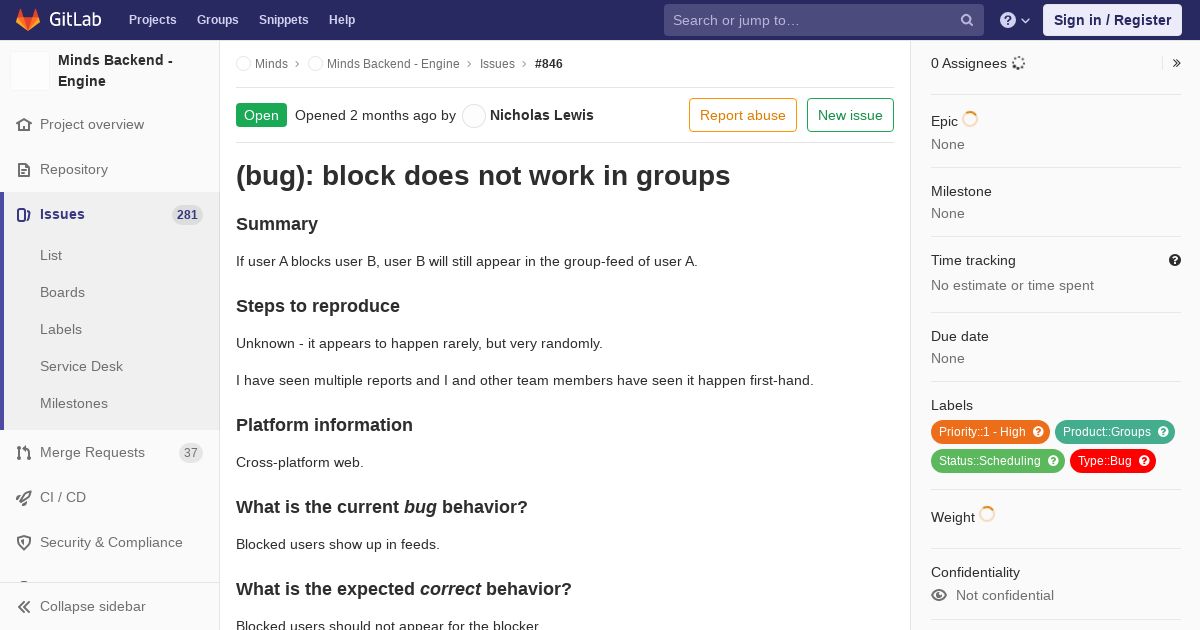Click Time tracking help icon
This screenshot has height=630, width=1200.
[x=1175, y=260]
